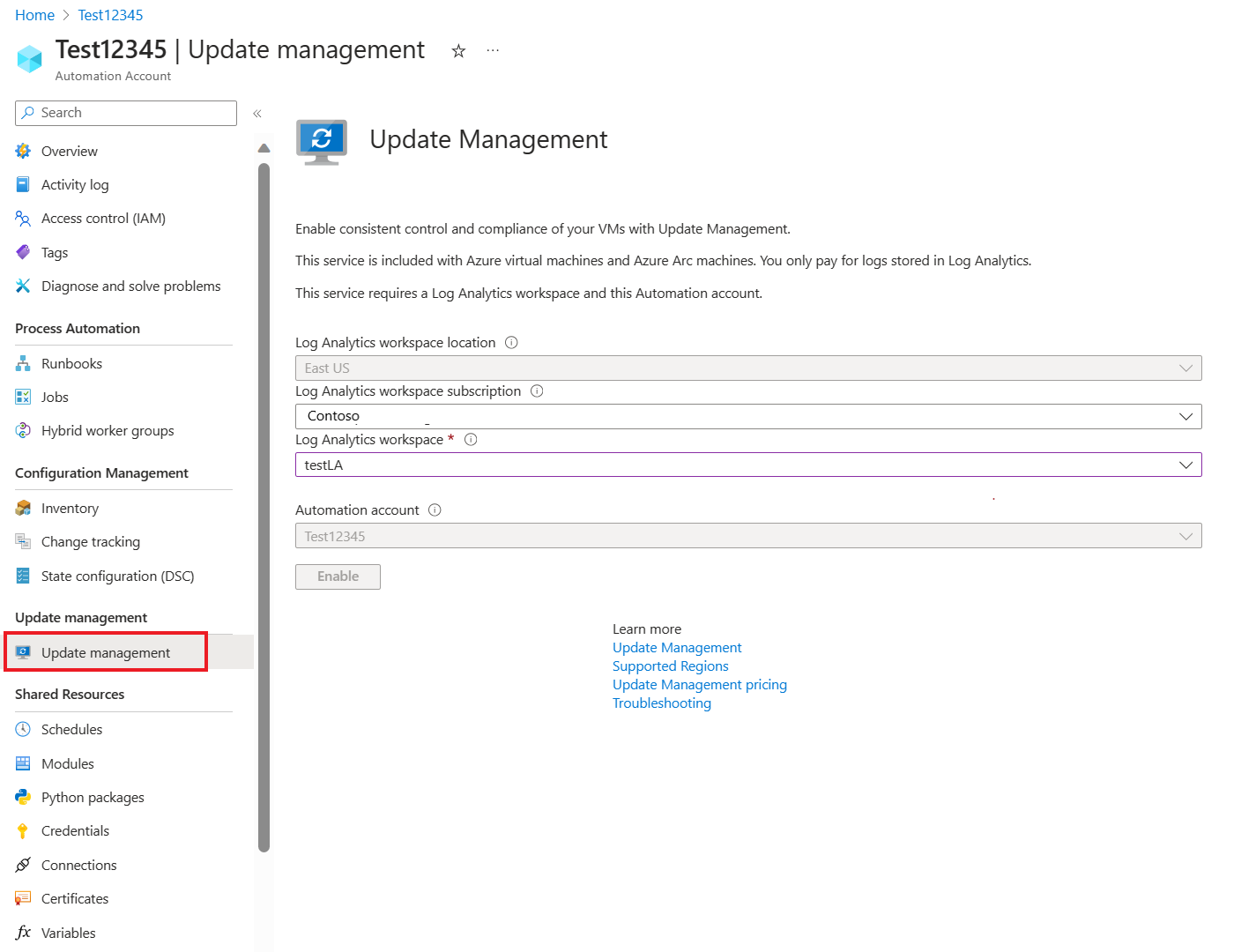Collapse the sidebar with the double chevron
Image resolution: width=1256 pixels, height=952 pixels.
tap(257, 113)
